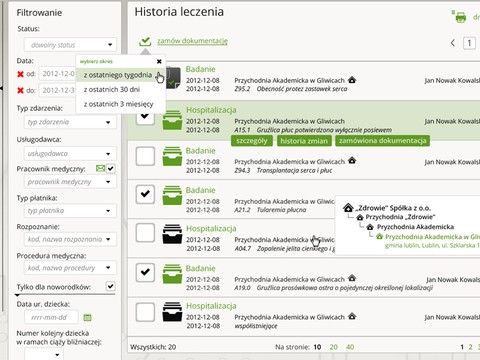
Task: Open the 'kod, nazwa procedury' dropdown
Action: coord(70,268)
